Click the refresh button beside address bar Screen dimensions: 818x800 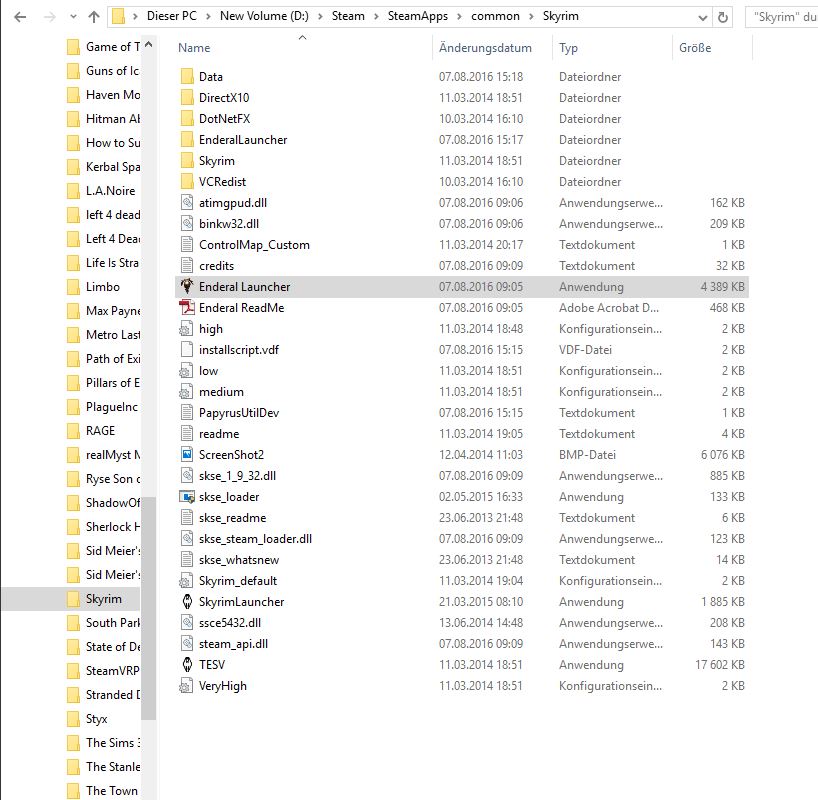[724, 16]
